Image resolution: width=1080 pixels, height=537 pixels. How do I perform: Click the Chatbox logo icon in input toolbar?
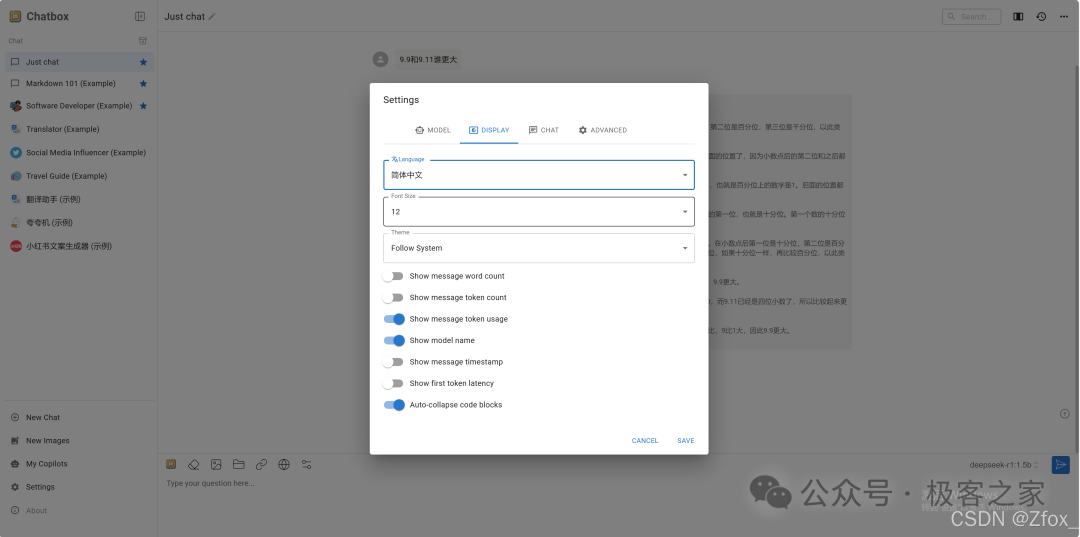coord(172,464)
